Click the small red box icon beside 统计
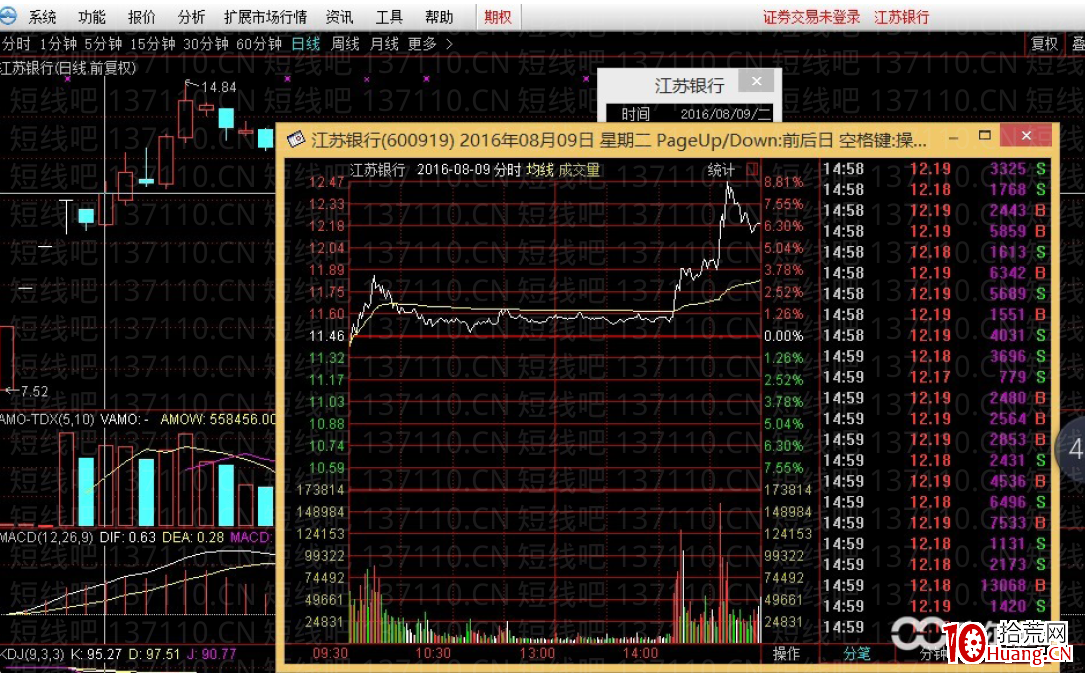The width and height of the screenshot is (1085, 673). pos(752,170)
